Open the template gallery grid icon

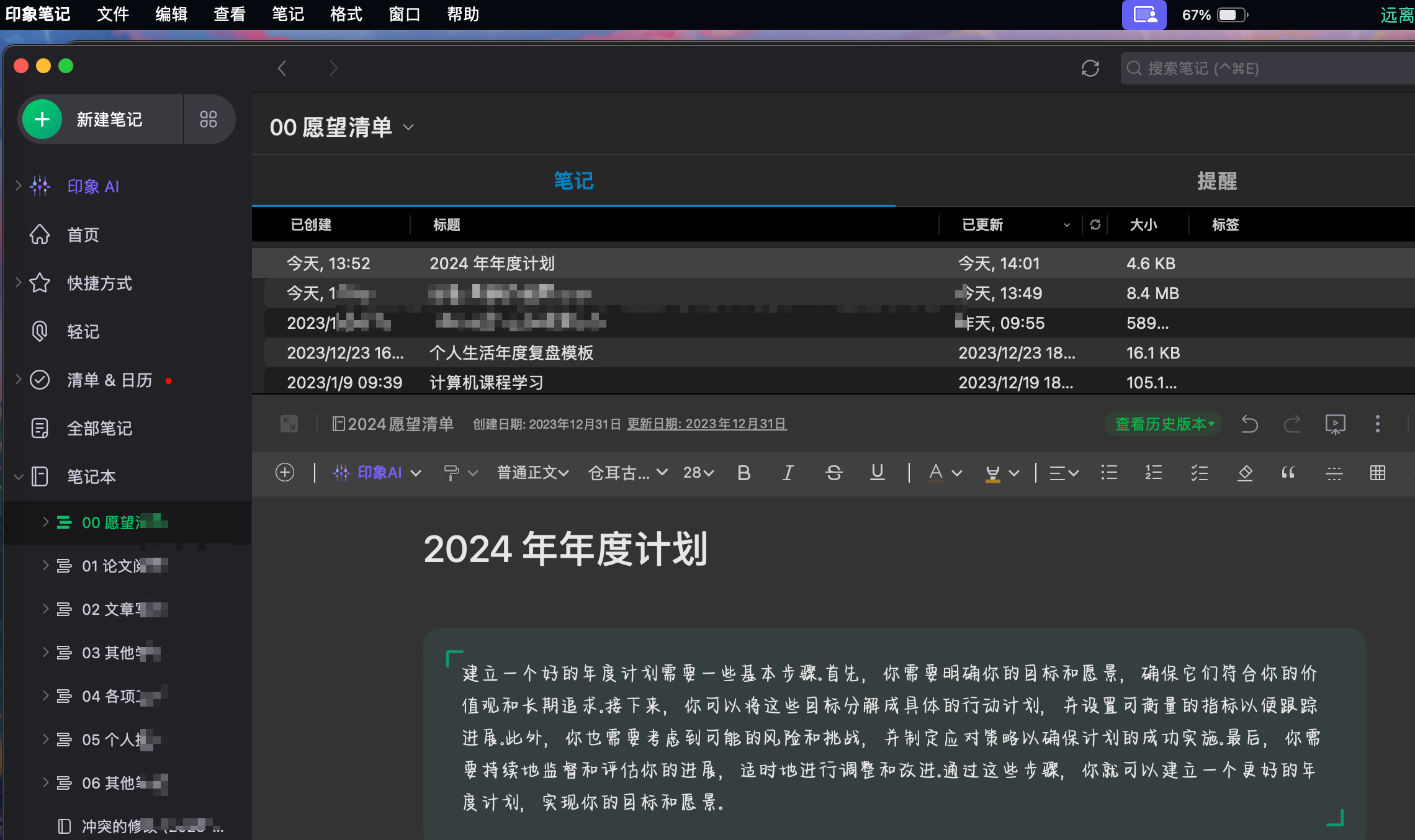(209, 119)
